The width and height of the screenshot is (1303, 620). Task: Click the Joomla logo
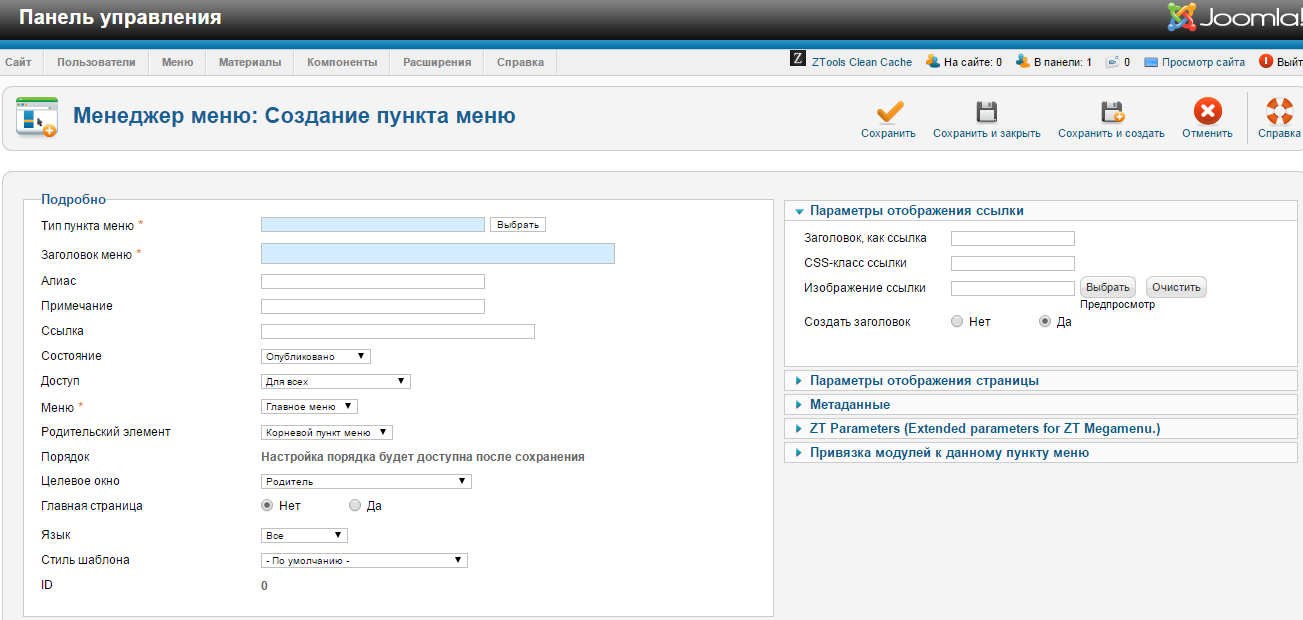tap(1233, 17)
